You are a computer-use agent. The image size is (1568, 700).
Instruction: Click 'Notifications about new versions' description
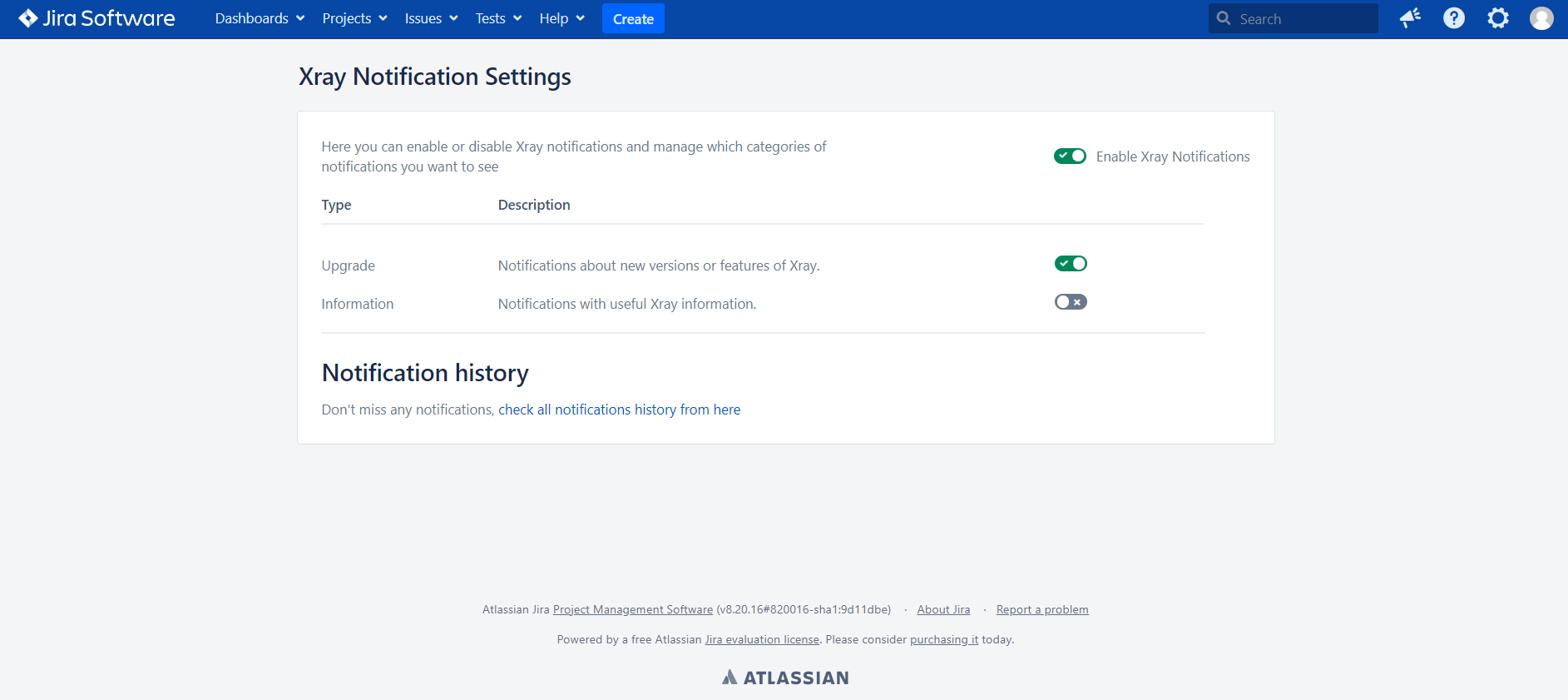(x=659, y=266)
